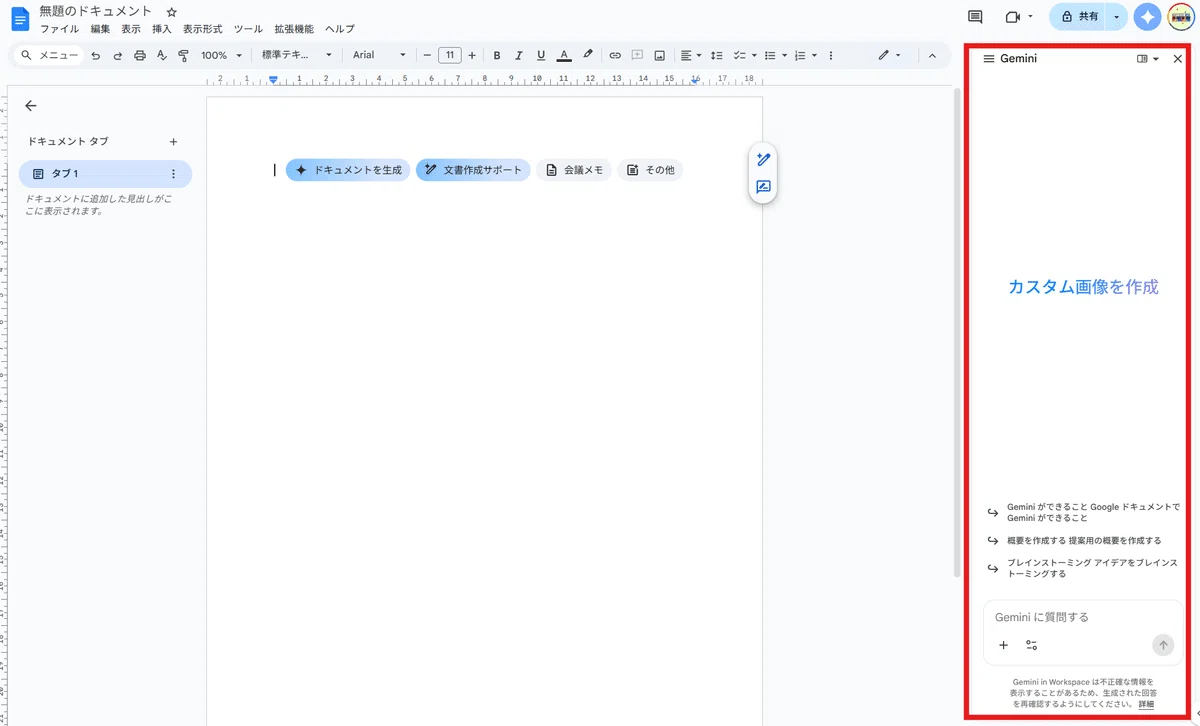The image size is (1200, 726).
Task: Open the ファイル menu
Action: coord(59,29)
